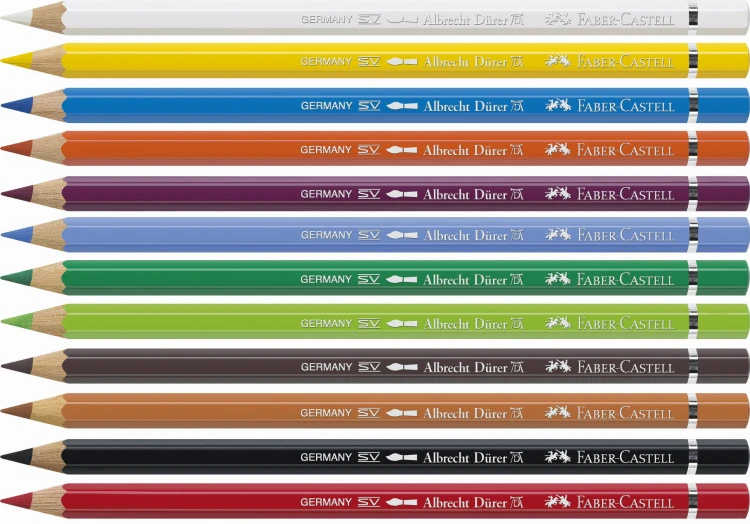Viewport: 750px width, 524px height.
Task: Click the jousting knights logo on the orange pencil
Action: coord(558,150)
